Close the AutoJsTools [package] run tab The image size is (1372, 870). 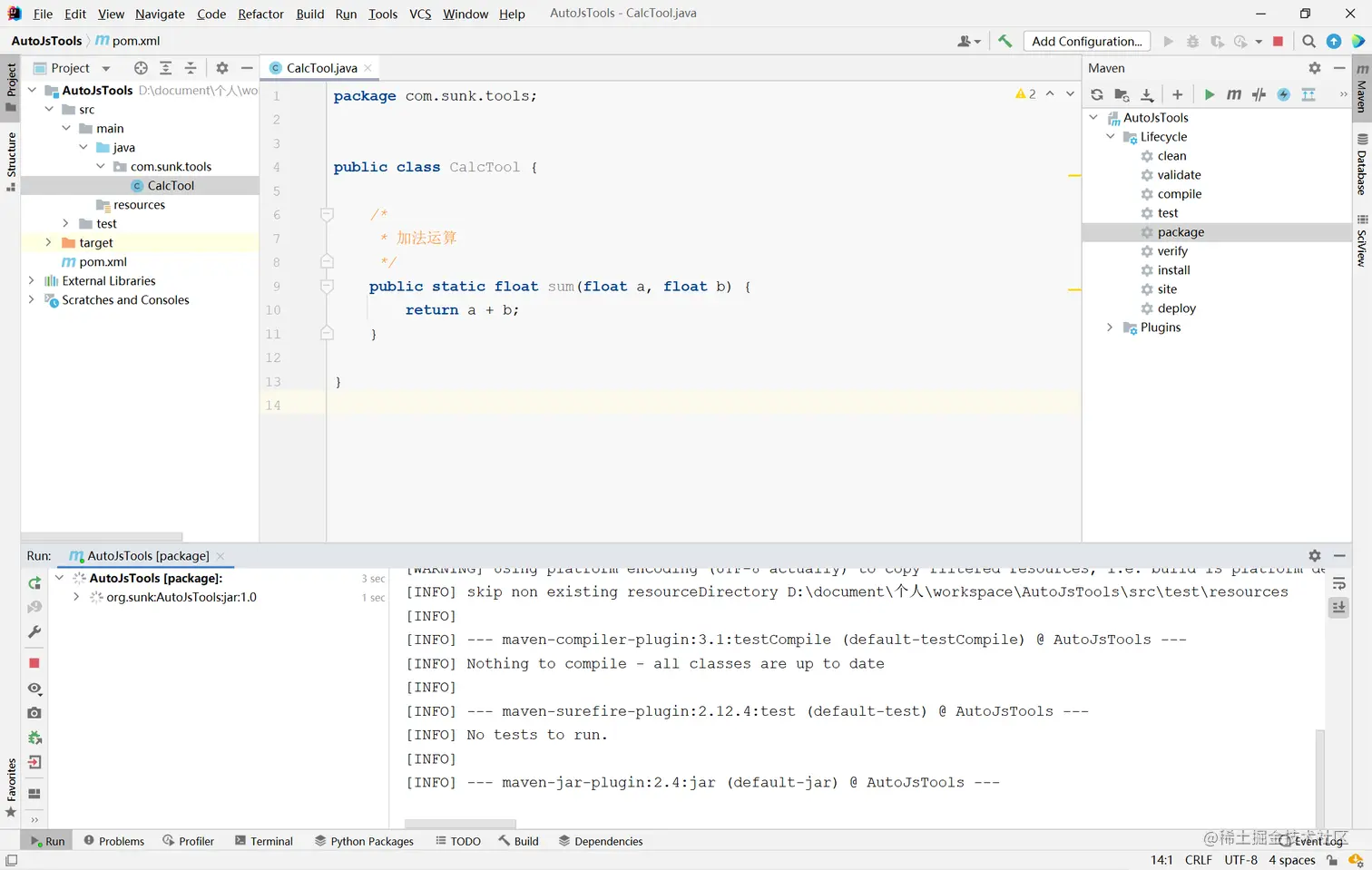[x=220, y=556]
